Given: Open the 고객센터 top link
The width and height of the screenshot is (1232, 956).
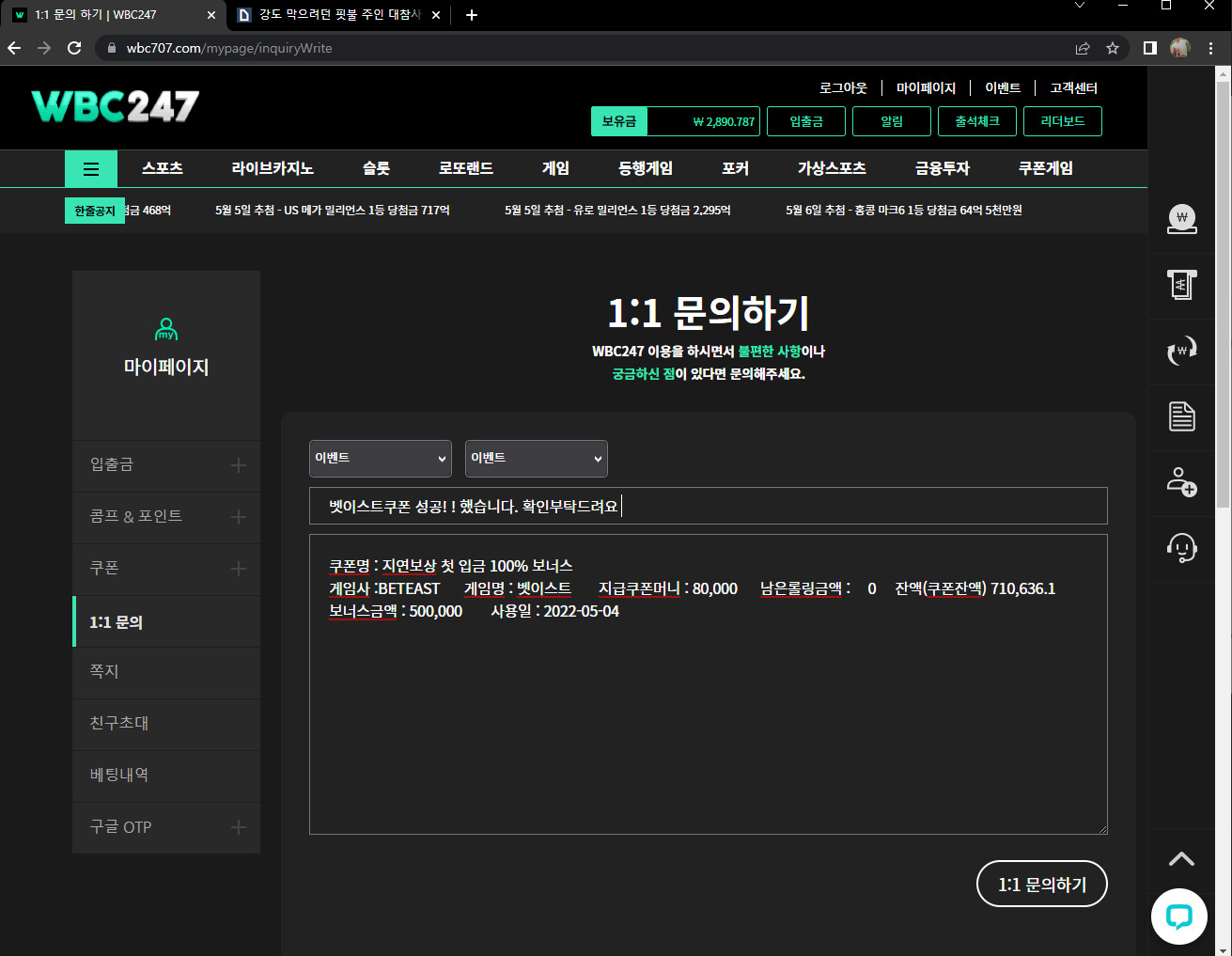Looking at the screenshot, I should (1074, 87).
